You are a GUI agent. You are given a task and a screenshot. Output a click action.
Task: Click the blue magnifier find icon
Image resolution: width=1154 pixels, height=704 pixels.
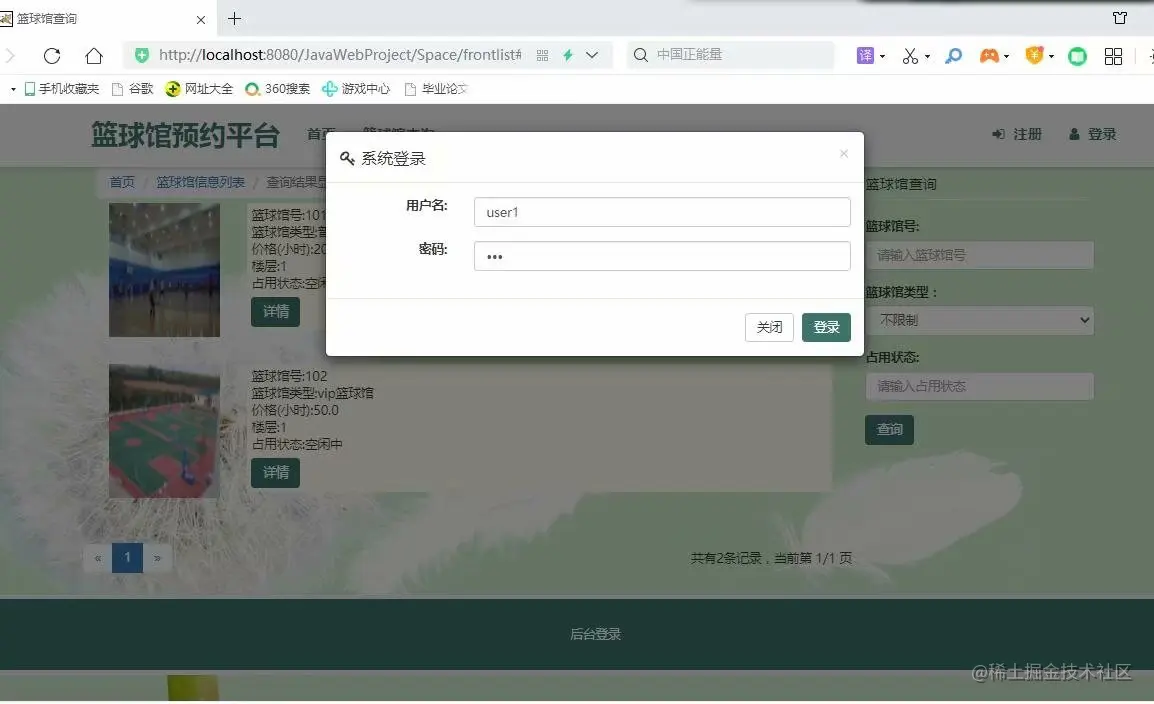tap(954, 55)
